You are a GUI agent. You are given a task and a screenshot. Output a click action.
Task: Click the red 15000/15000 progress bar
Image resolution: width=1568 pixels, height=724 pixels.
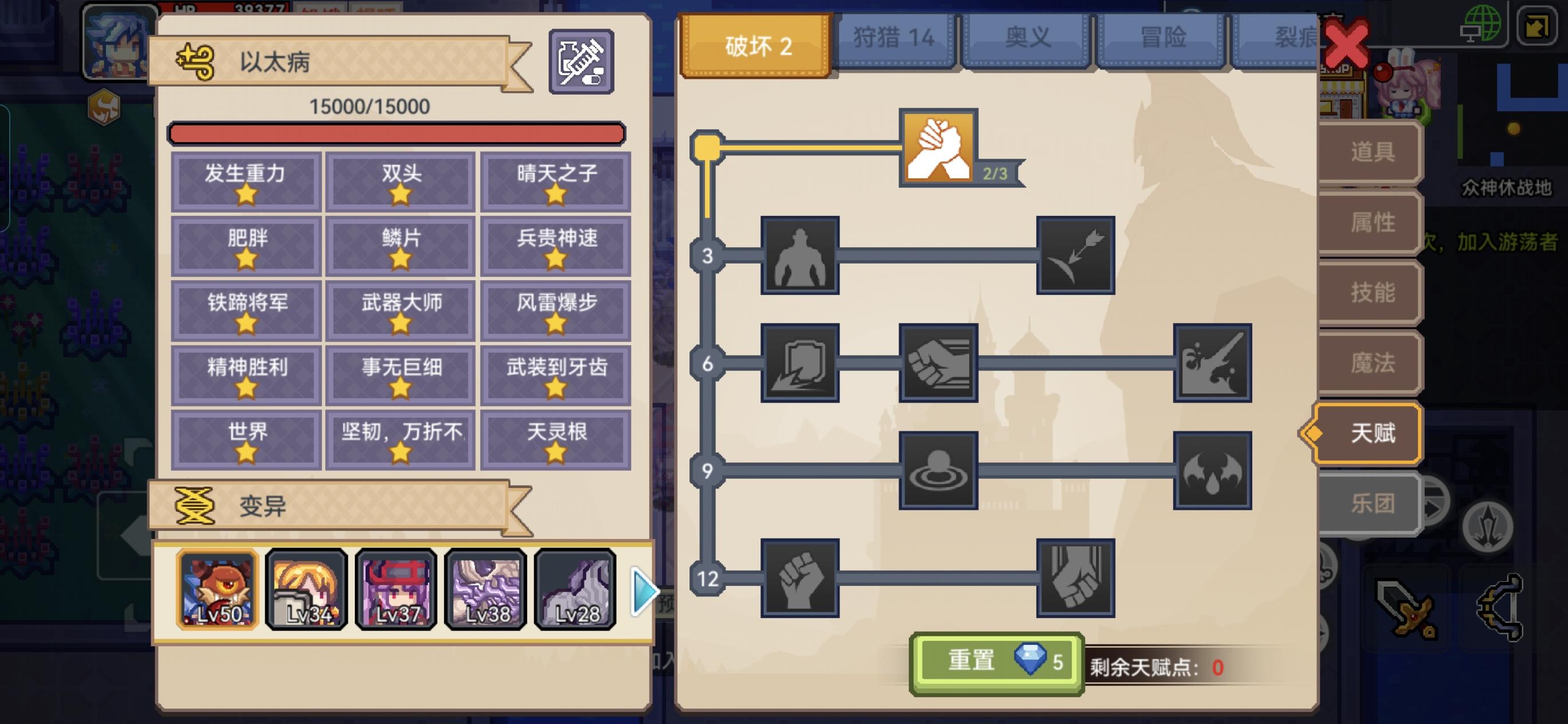(x=396, y=133)
